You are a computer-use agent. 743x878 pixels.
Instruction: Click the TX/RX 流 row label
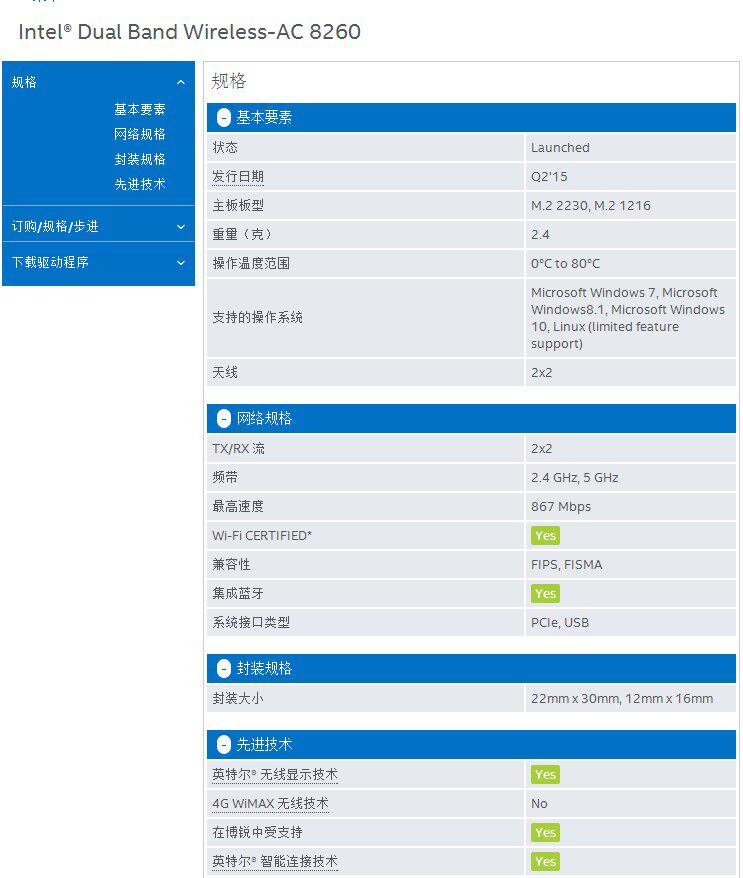point(239,449)
